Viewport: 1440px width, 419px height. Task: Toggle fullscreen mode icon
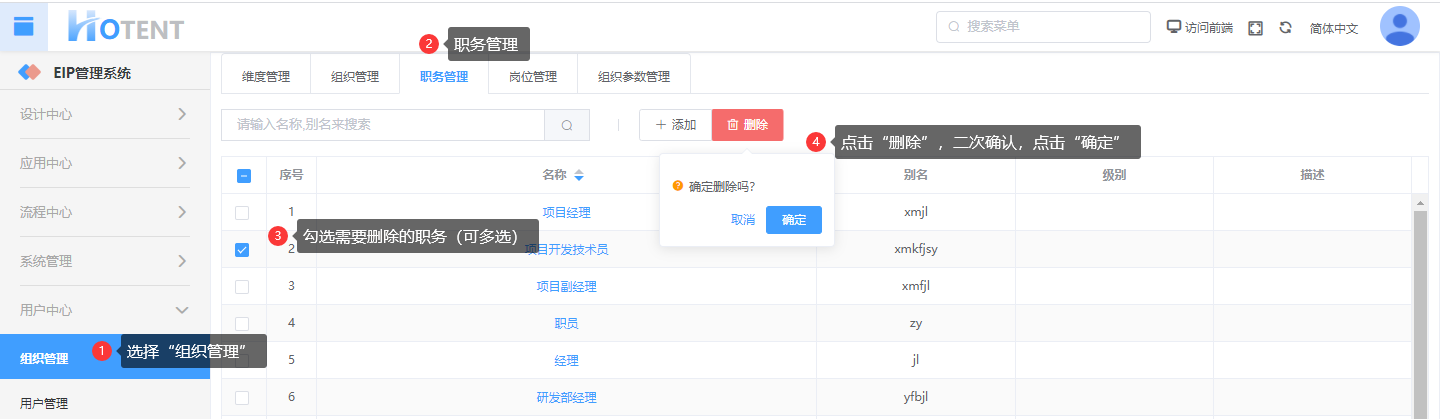(x=1255, y=28)
